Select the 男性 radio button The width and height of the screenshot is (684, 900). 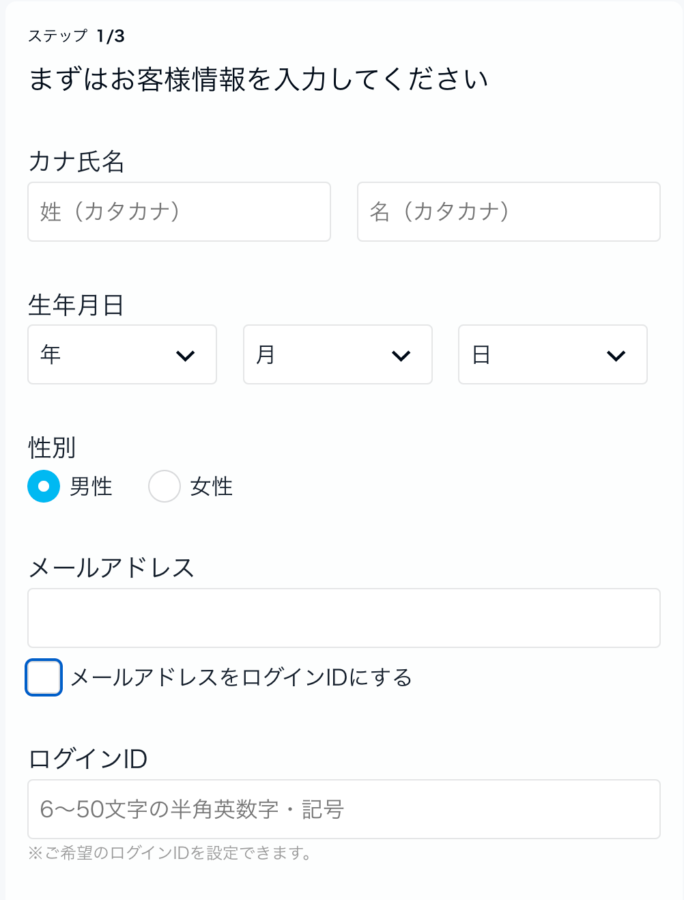coord(44,487)
